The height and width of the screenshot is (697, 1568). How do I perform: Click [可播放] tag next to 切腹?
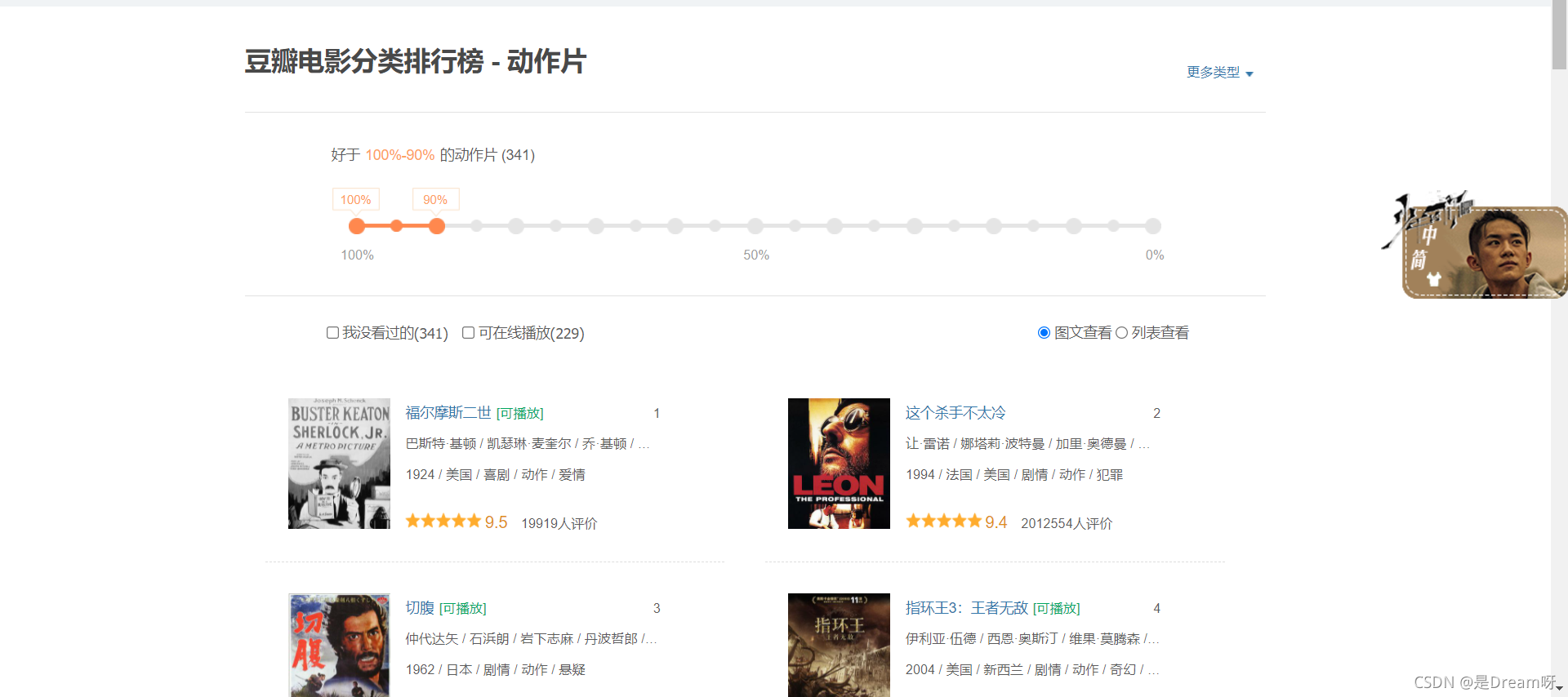[463, 609]
